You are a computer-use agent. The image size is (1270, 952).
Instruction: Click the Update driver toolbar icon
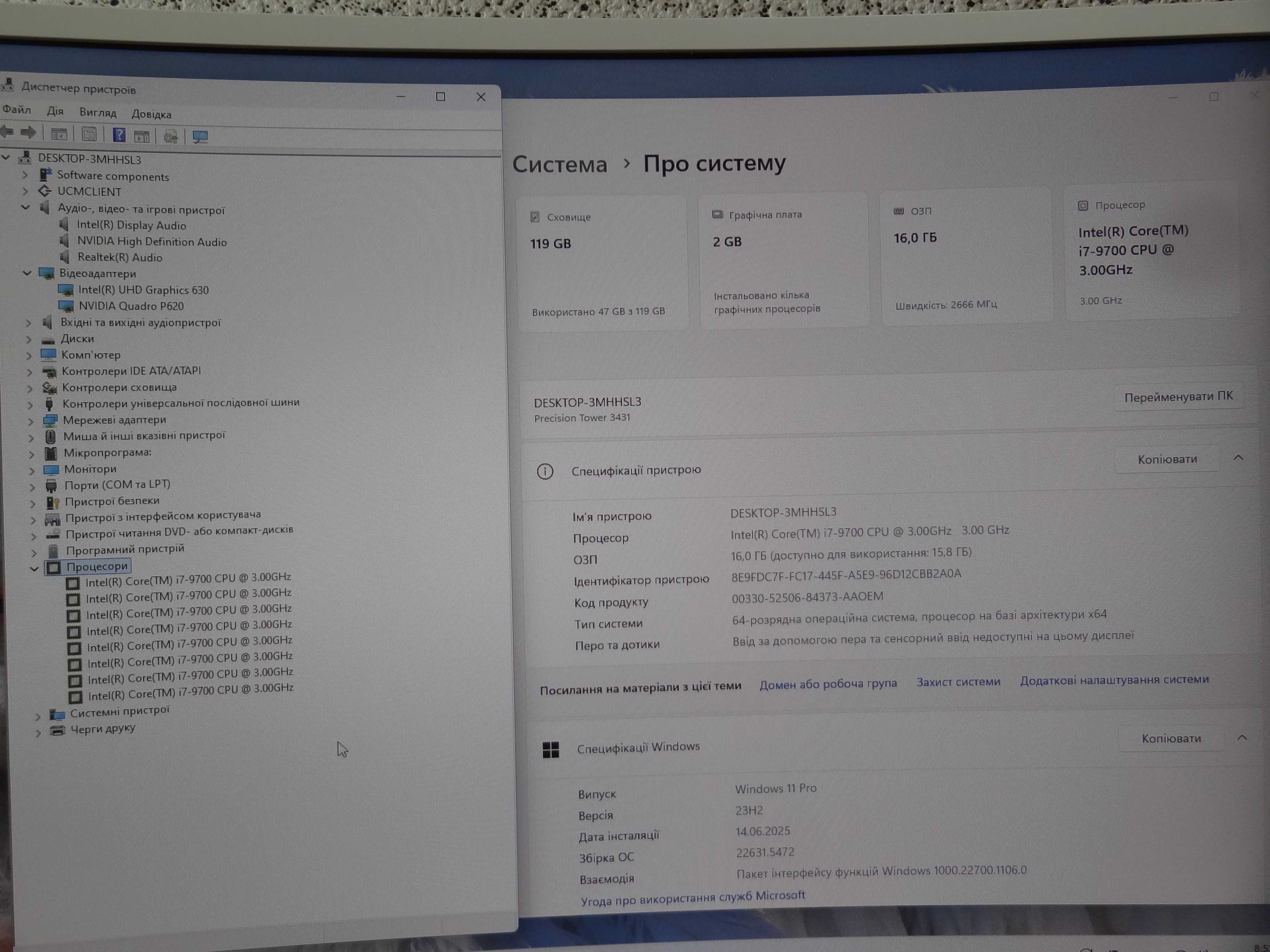pyautogui.click(x=171, y=137)
